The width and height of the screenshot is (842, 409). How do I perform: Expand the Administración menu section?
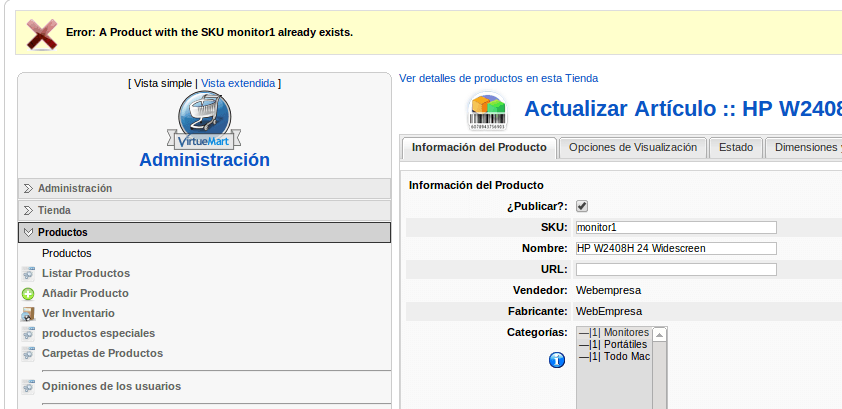(x=204, y=188)
